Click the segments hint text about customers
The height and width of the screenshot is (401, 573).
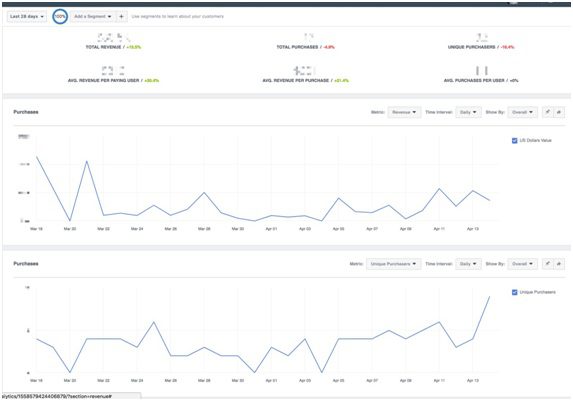(x=178, y=16)
